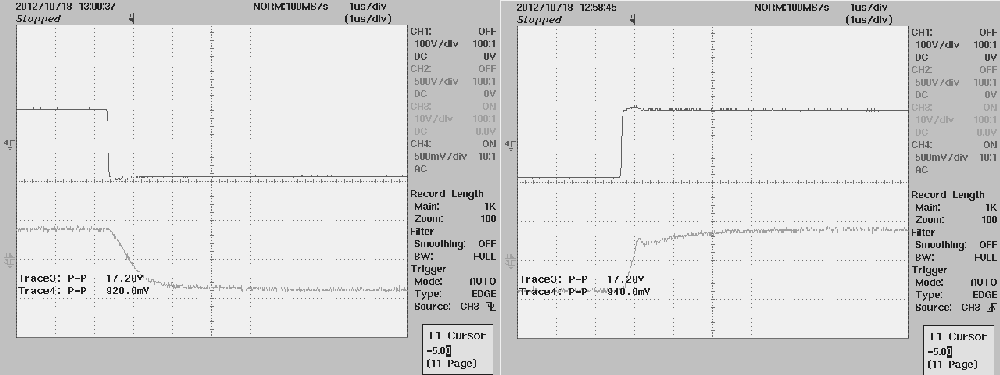Click the 13:00:37 timestamp on the left screen
The width and height of the screenshot is (1000, 375).
point(98,6)
